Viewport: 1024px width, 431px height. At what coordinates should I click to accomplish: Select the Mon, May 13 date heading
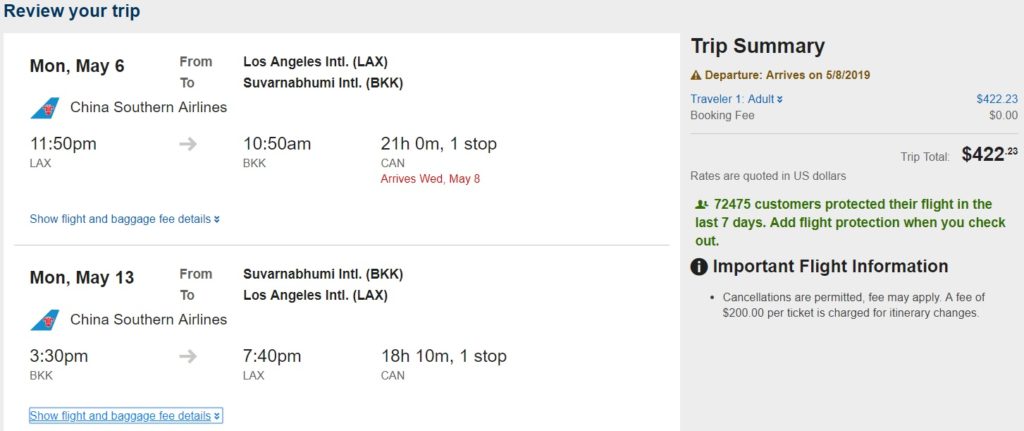(x=82, y=278)
